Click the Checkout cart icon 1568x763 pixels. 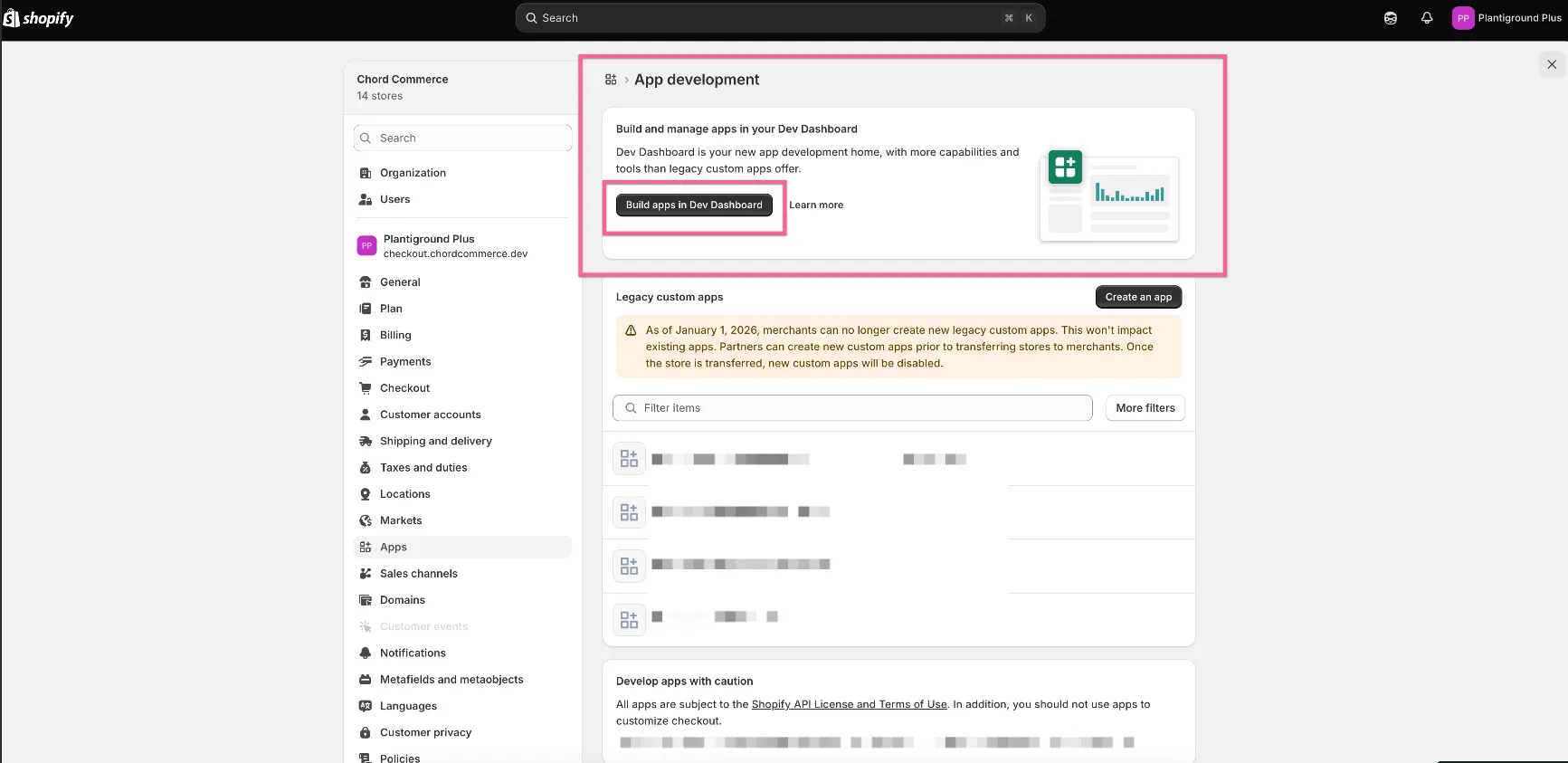click(366, 388)
